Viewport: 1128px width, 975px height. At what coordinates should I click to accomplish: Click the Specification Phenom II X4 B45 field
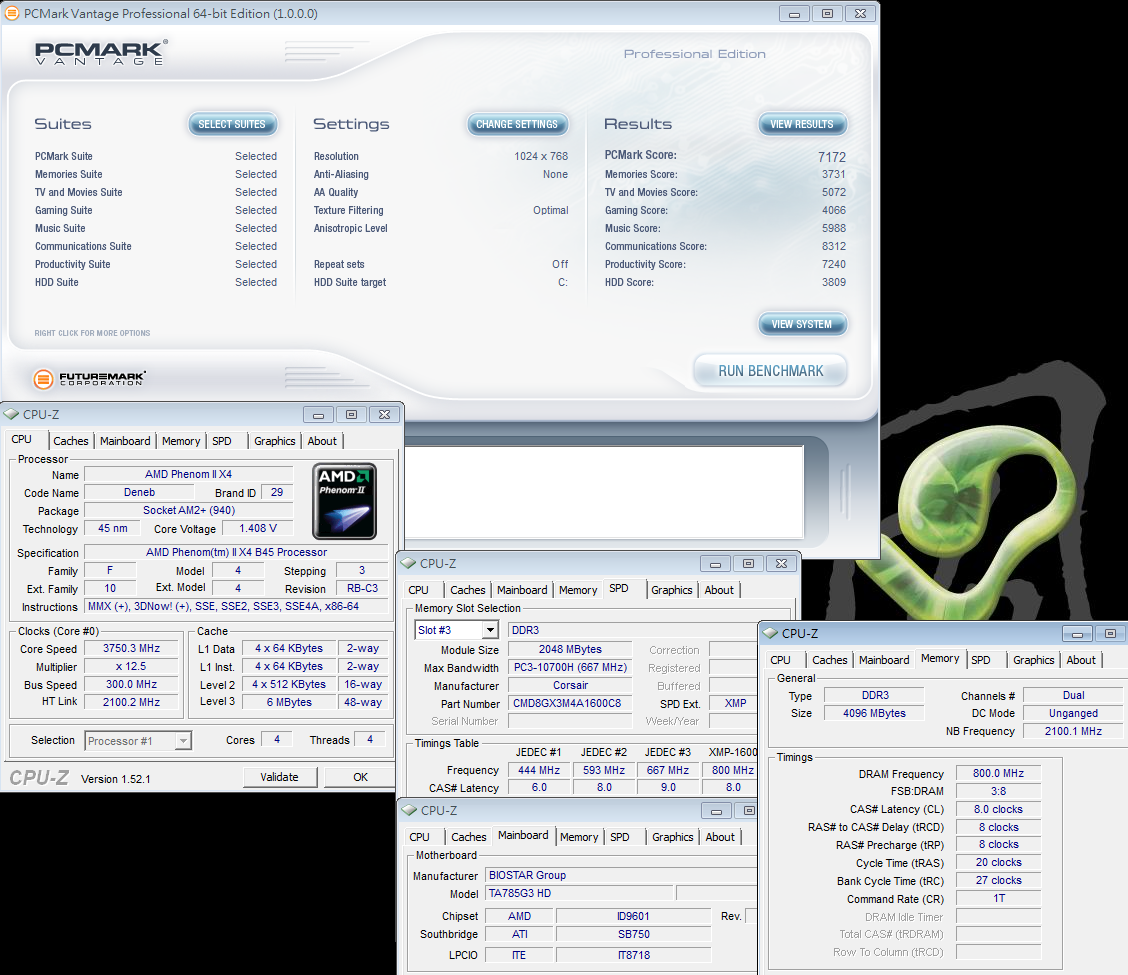pos(236,553)
